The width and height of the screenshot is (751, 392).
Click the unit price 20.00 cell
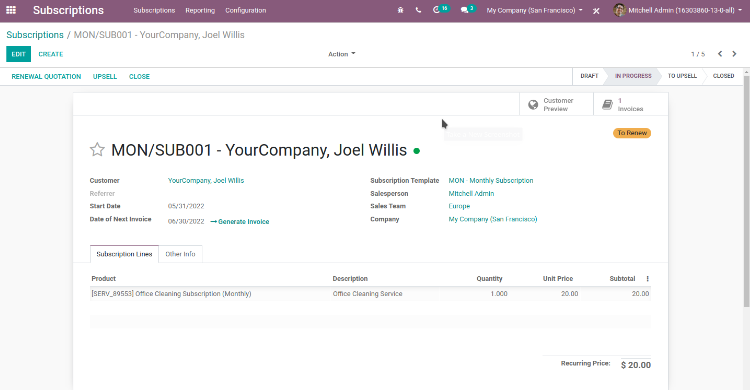click(x=569, y=294)
